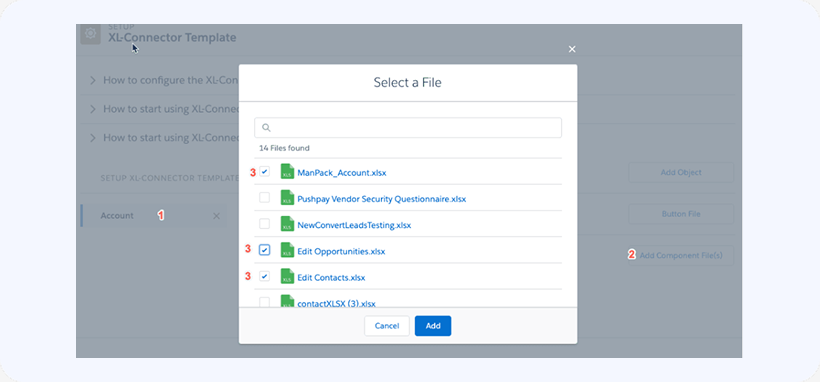Open ManPack_Account.xlsx file link
This screenshot has height=382, width=820.
point(341,173)
